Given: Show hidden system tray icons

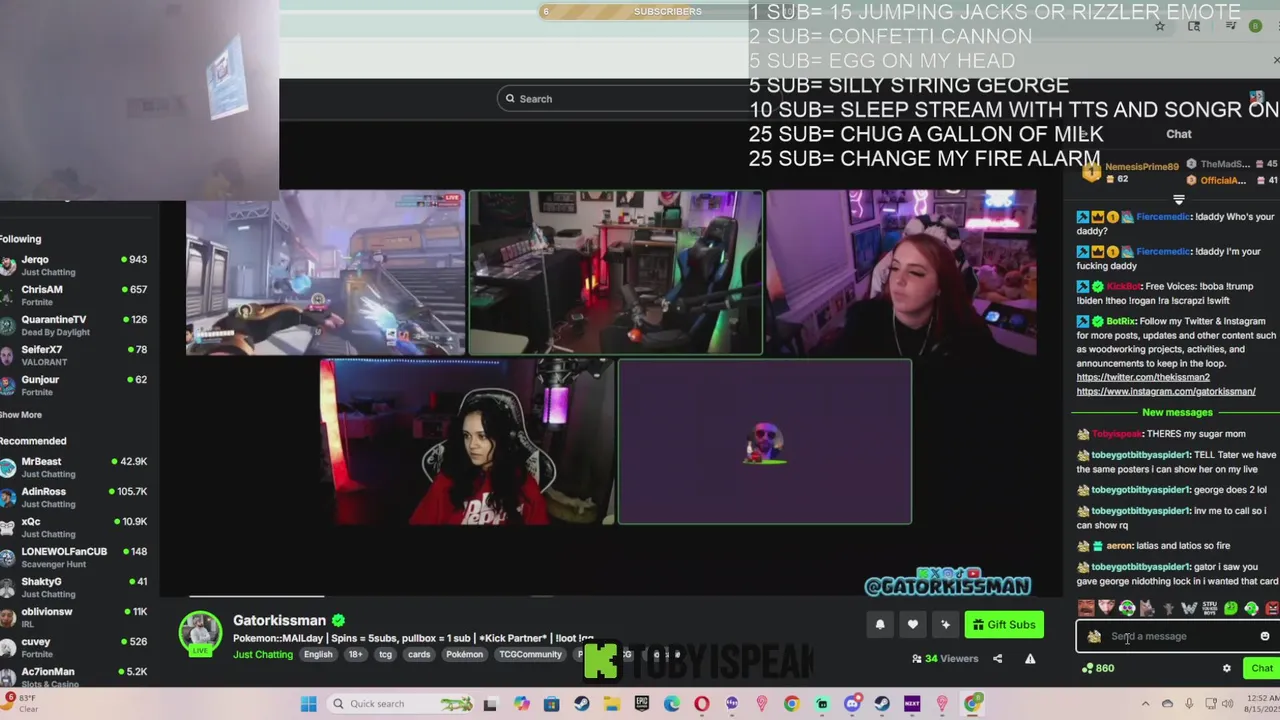Looking at the screenshot, I should pos(1145,704).
